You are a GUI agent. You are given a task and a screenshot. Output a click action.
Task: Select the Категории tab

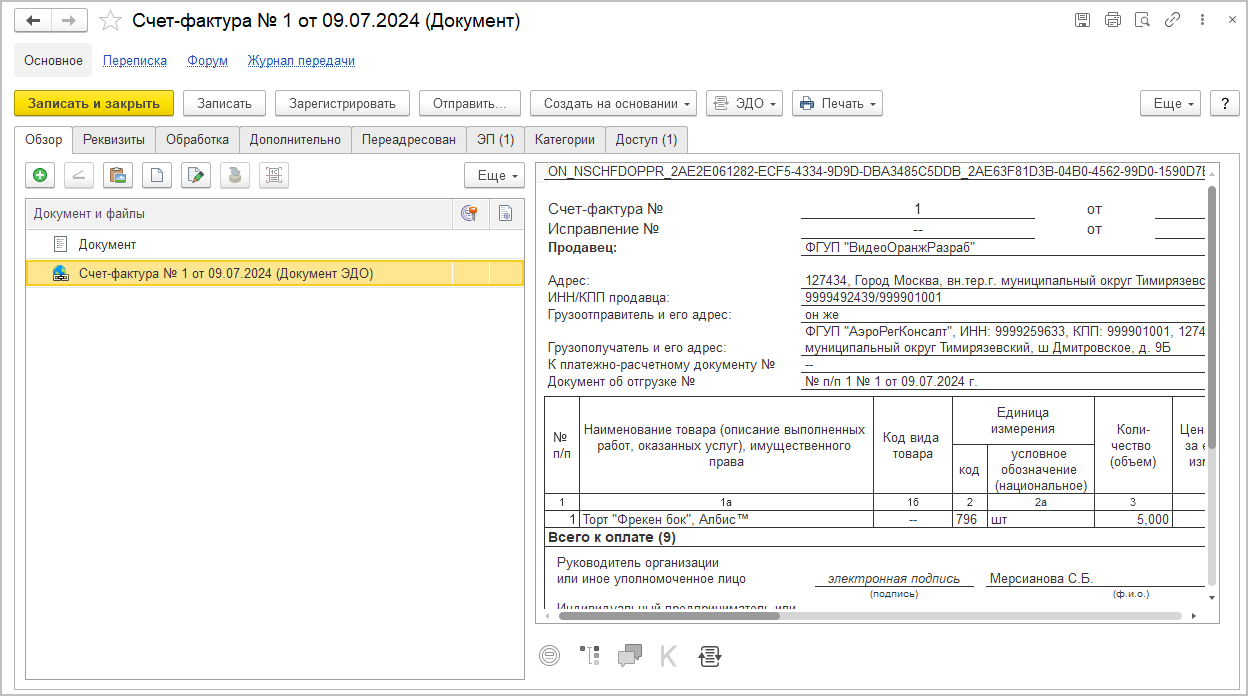tap(564, 140)
